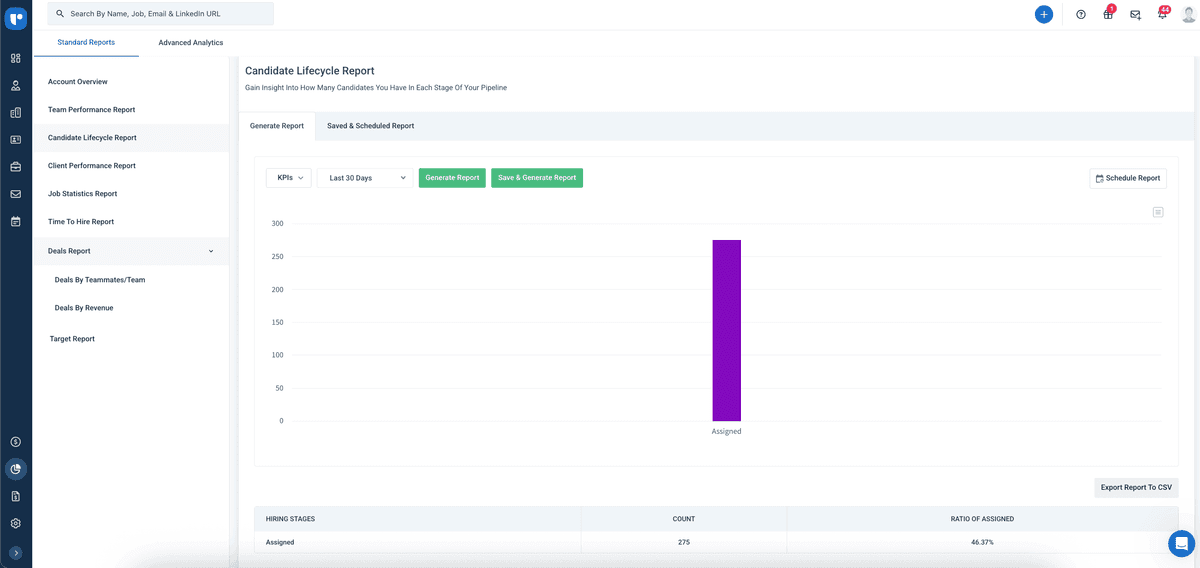
Task: Click the purple Assigned bar in chart
Action: coord(727,330)
